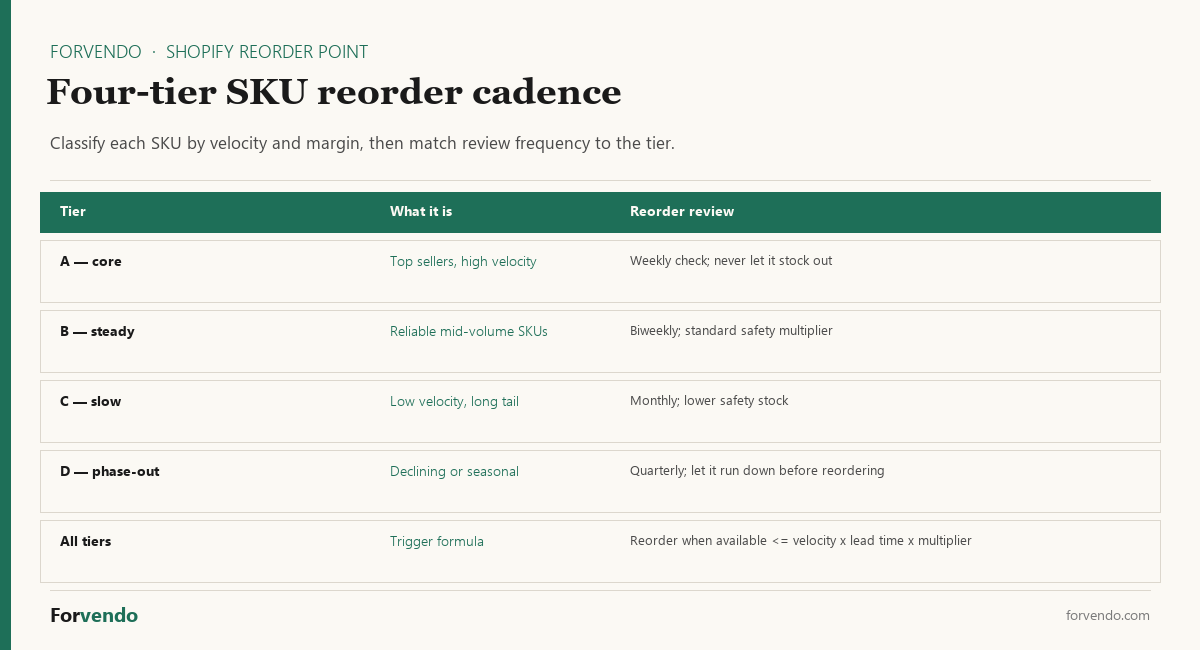Click 'Declining or seasonal' cell
This screenshot has width=1200, height=650.
(x=454, y=472)
